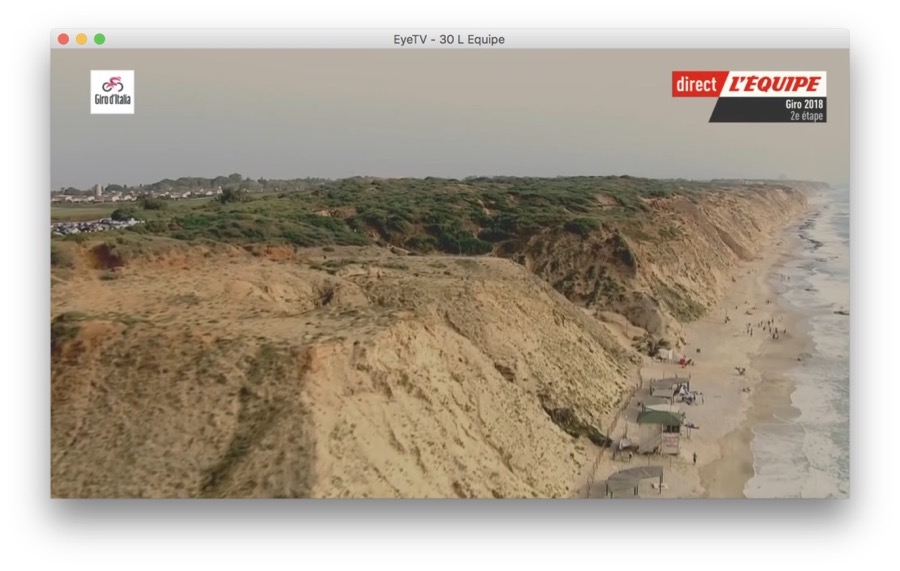The width and height of the screenshot is (900, 571).
Task: Close the EyeTV window
Action: (63, 39)
